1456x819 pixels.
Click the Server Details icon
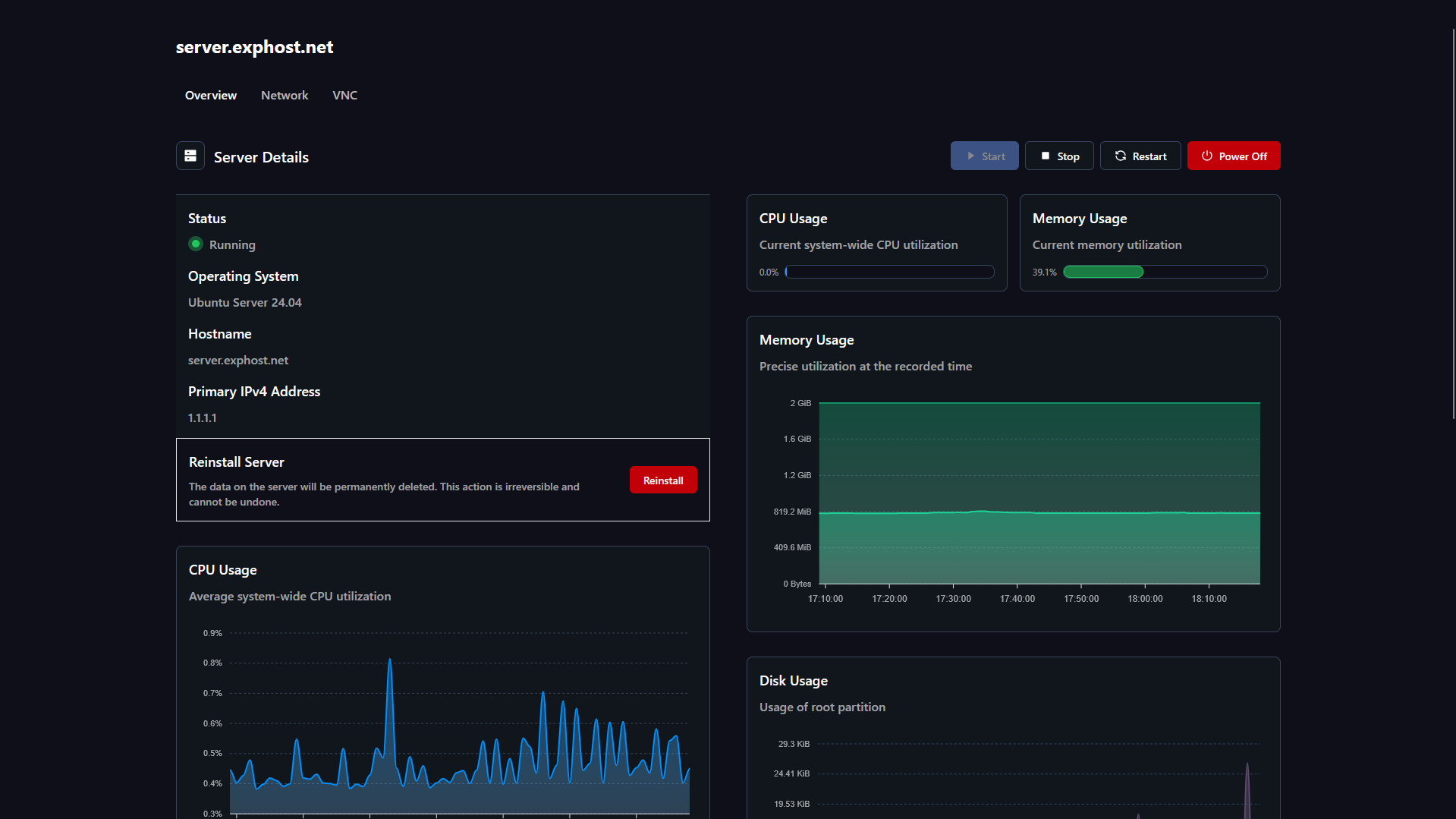pyautogui.click(x=190, y=156)
